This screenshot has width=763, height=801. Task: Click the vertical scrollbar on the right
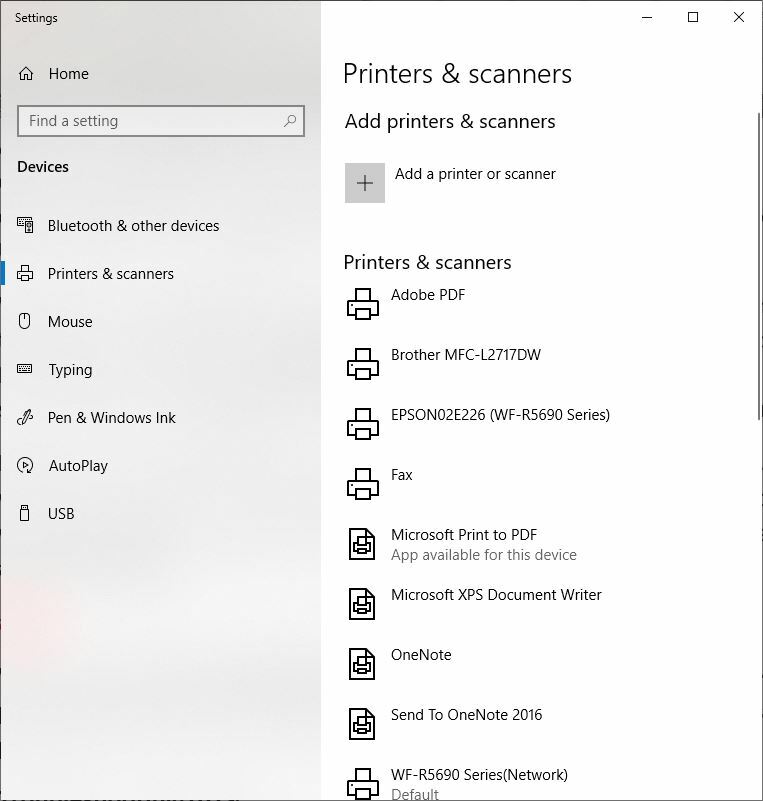760,266
